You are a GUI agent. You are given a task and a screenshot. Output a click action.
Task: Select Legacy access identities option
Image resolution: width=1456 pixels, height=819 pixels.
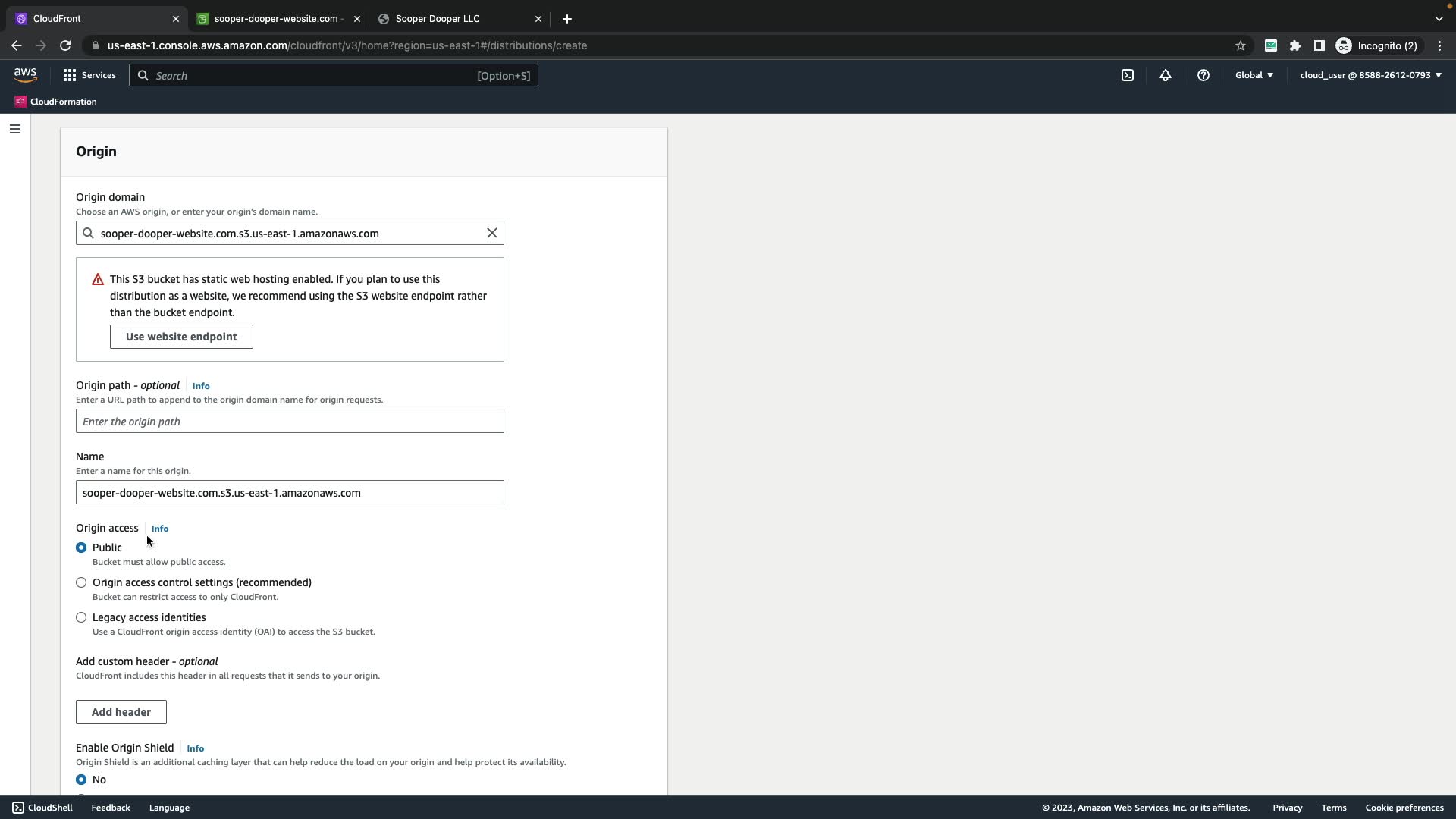81,617
